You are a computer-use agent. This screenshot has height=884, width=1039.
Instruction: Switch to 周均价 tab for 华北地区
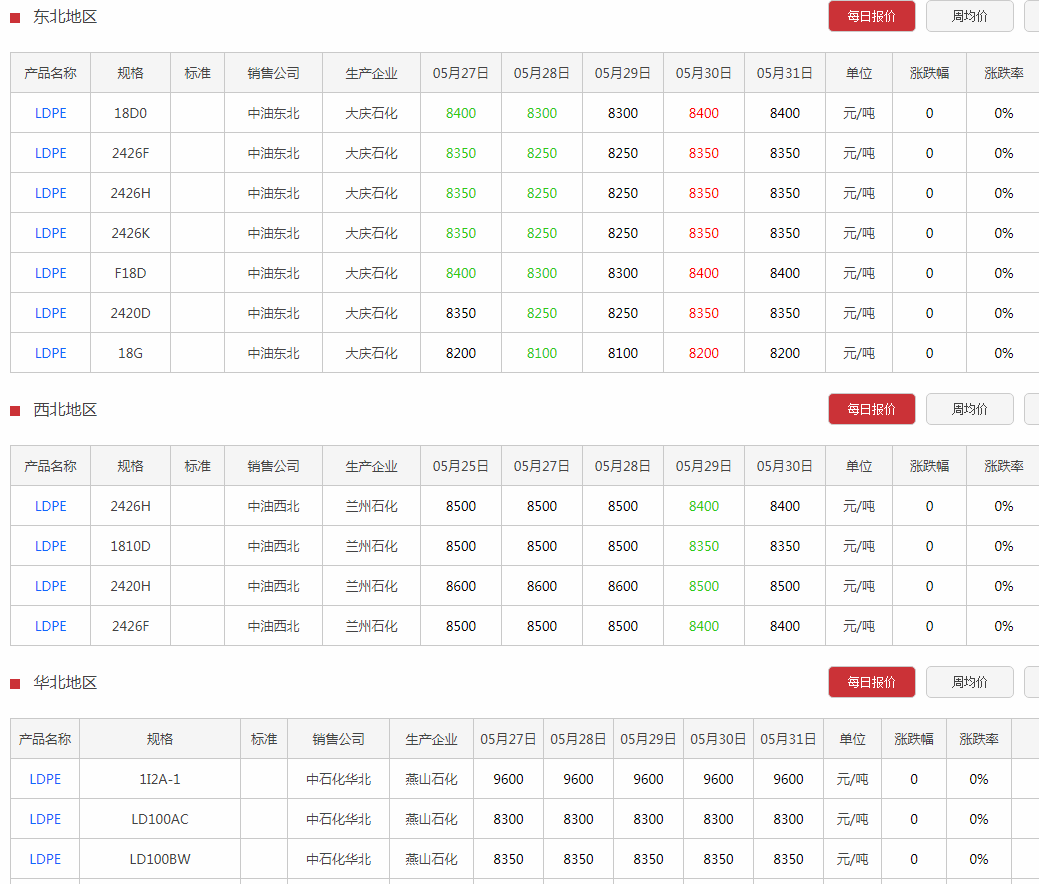coord(969,682)
